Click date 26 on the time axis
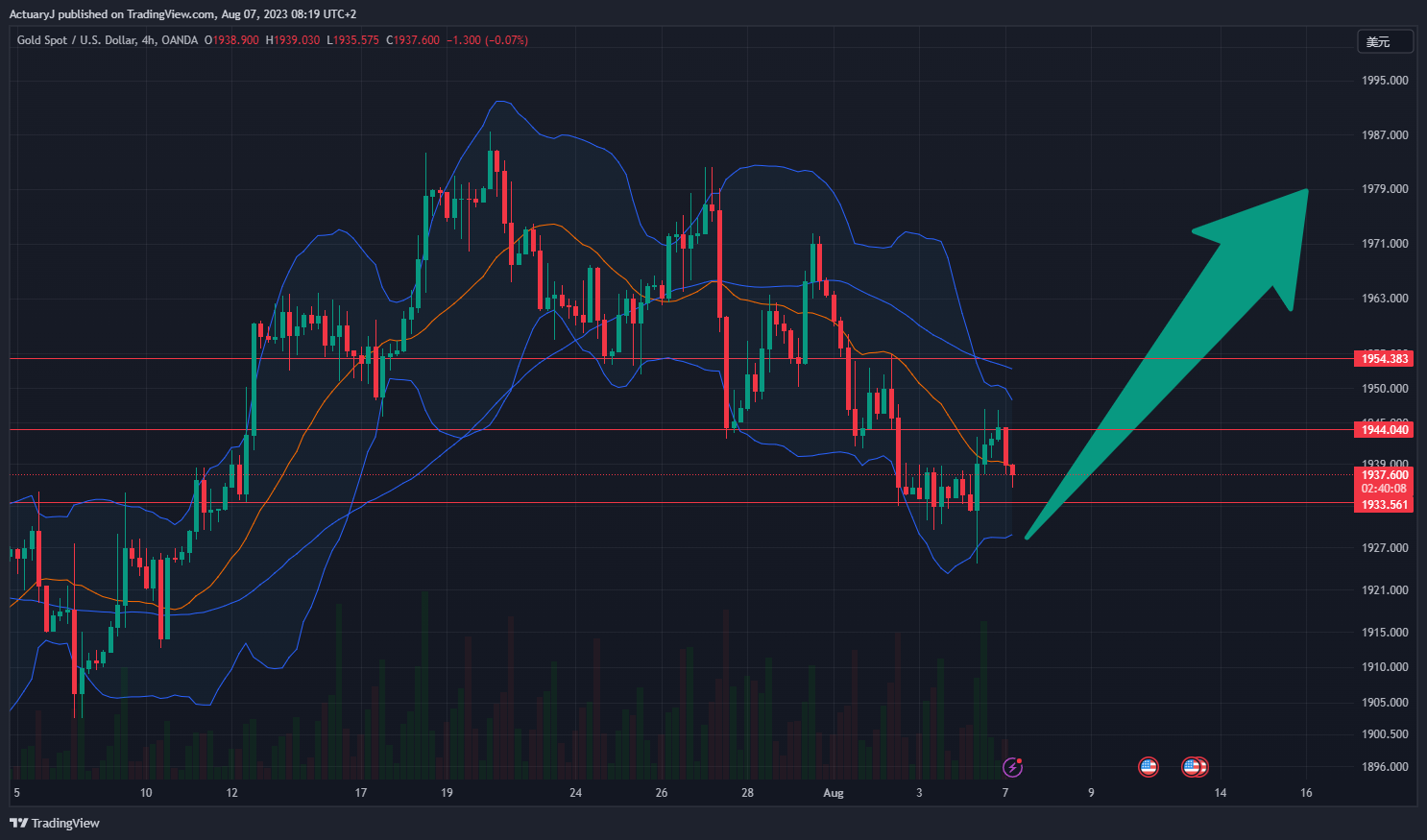The height and width of the screenshot is (840, 1427). click(x=662, y=793)
